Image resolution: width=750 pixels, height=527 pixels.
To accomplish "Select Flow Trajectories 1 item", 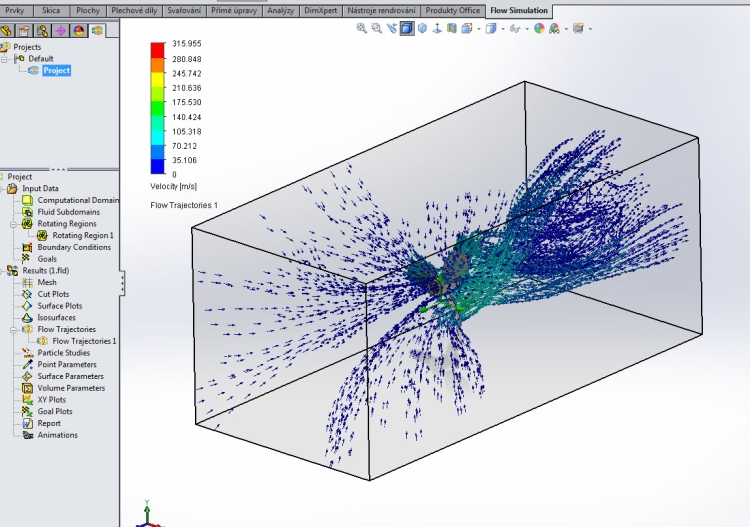I will pos(84,341).
